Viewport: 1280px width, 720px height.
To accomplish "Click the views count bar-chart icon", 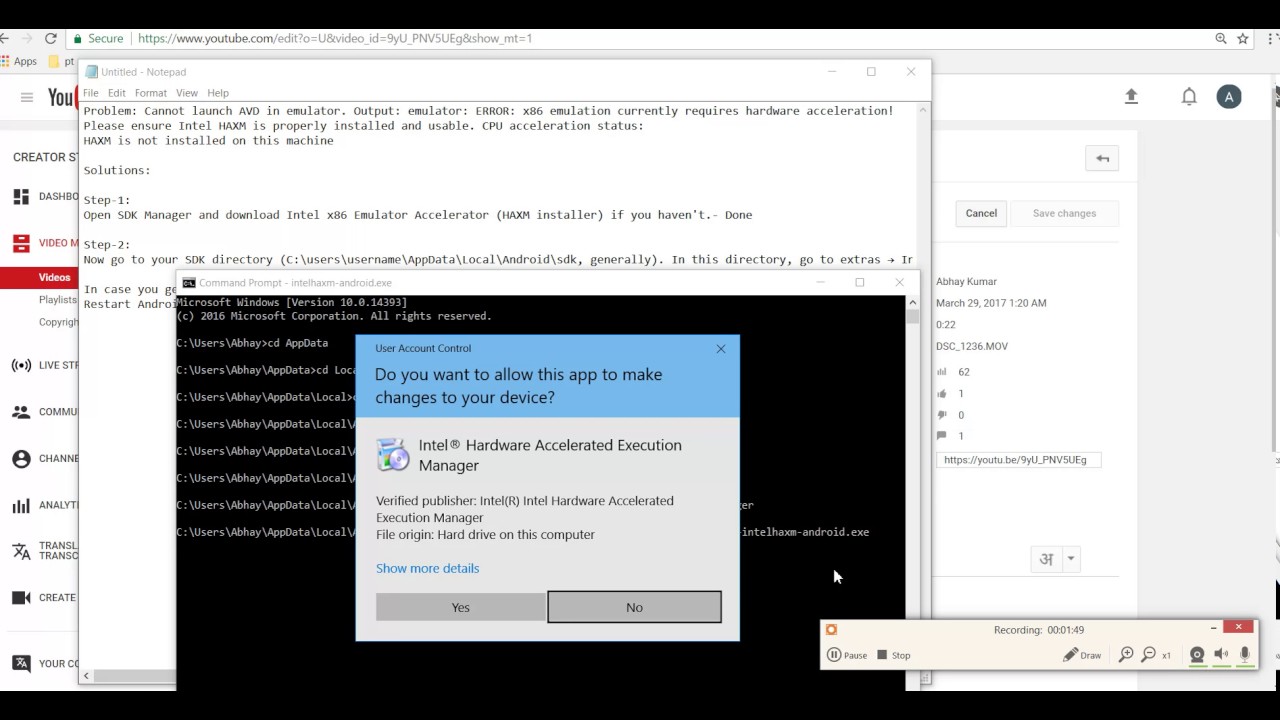I will (941, 372).
